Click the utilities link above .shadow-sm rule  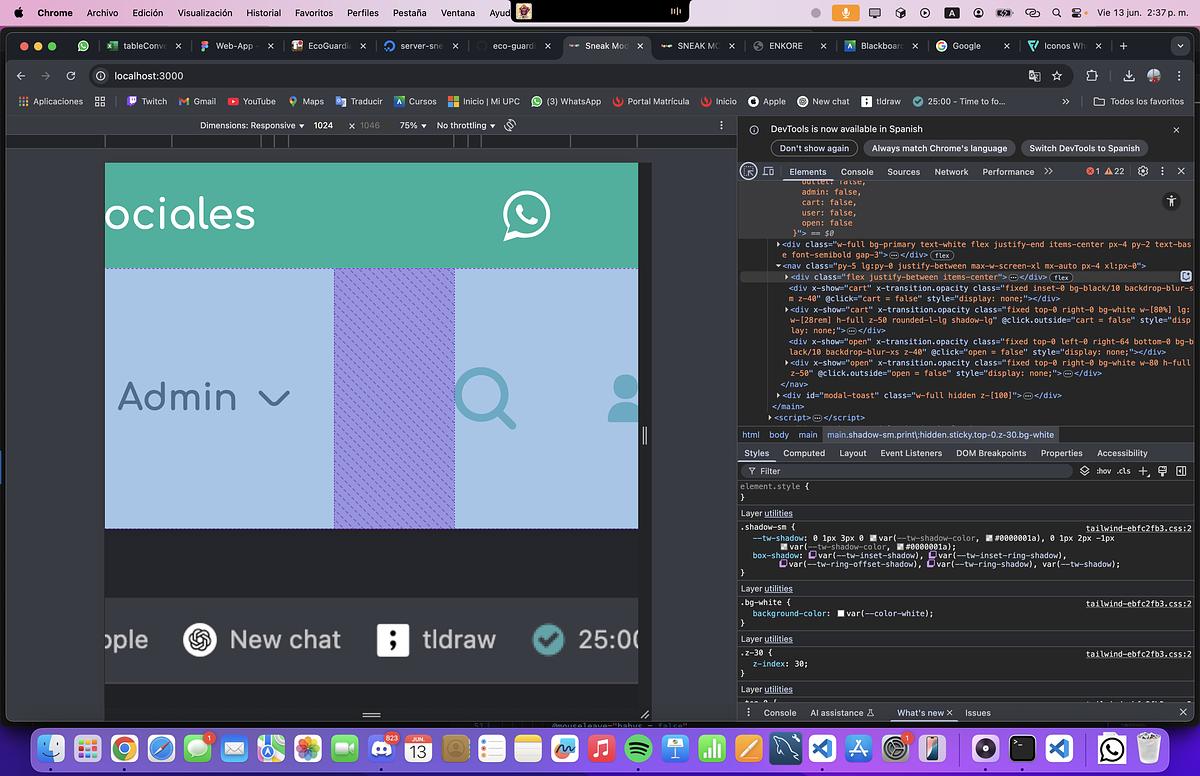[x=778, y=513]
